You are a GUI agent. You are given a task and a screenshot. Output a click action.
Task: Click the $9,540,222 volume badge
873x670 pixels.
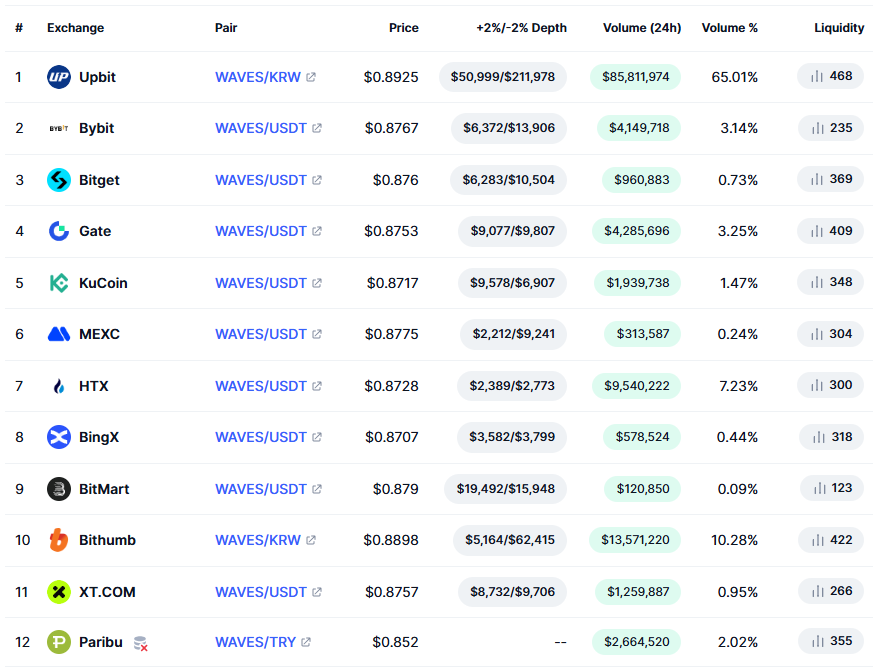[x=636, y=385]
